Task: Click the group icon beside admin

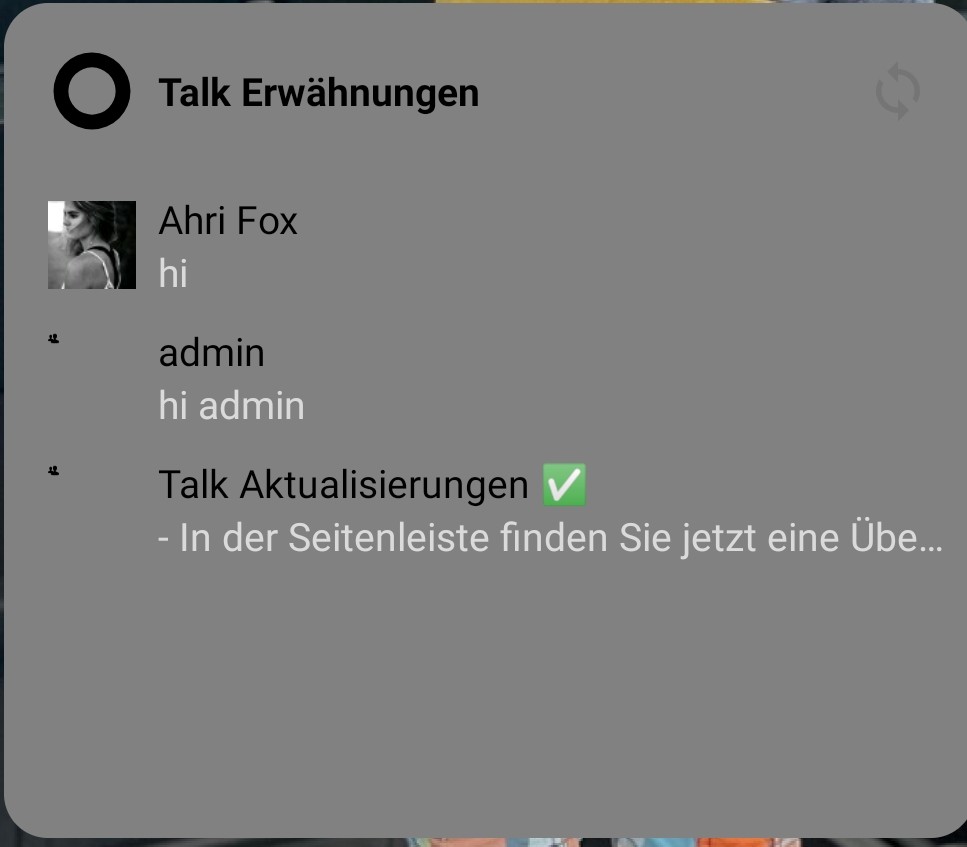Action: 54,339
